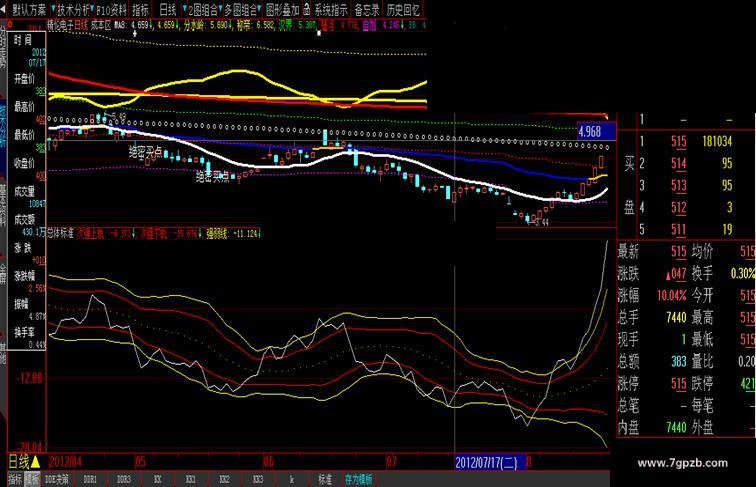Click buy level 2 price 514
756x487 pixels.
pyautogui.click(x=678, y=163)
